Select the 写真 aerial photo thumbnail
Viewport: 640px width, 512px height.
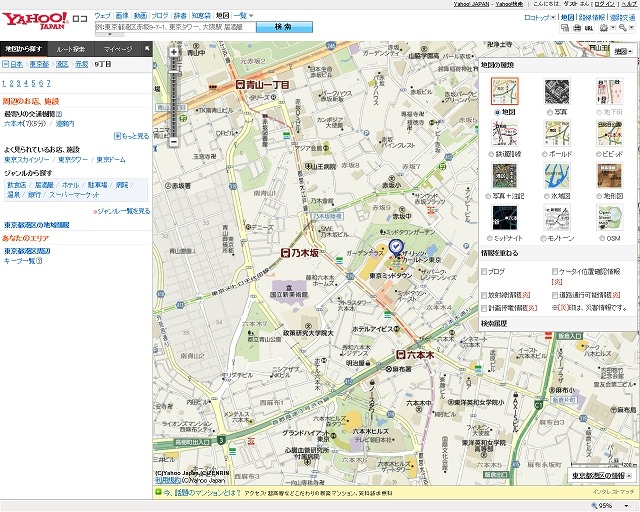557,91
